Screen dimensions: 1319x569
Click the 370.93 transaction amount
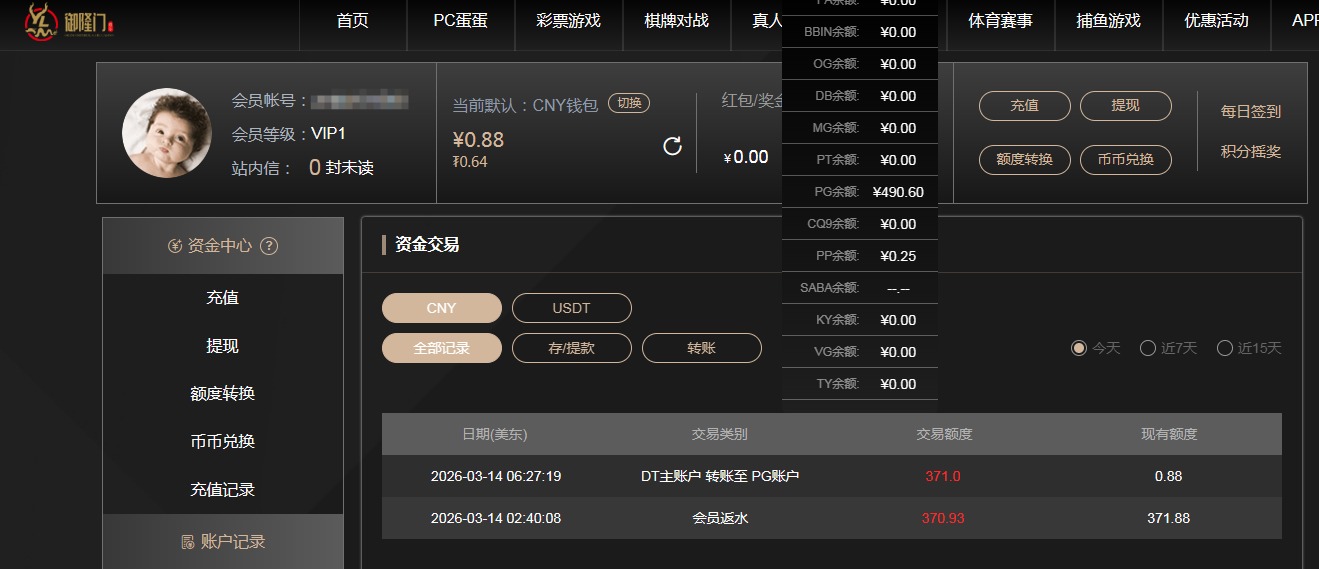point(943,518)
